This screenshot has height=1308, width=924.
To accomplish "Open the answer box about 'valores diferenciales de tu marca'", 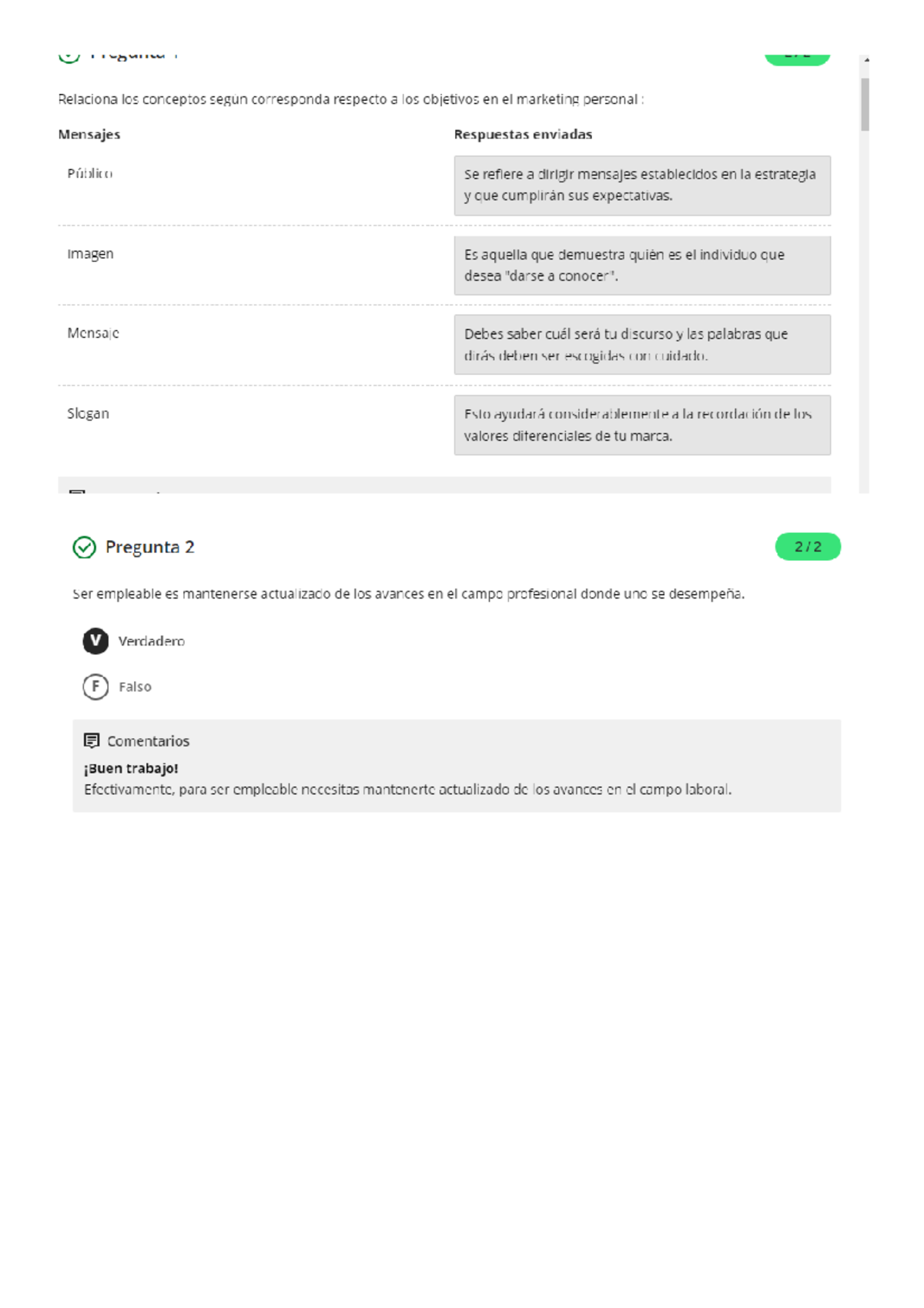I will [642, 425].
